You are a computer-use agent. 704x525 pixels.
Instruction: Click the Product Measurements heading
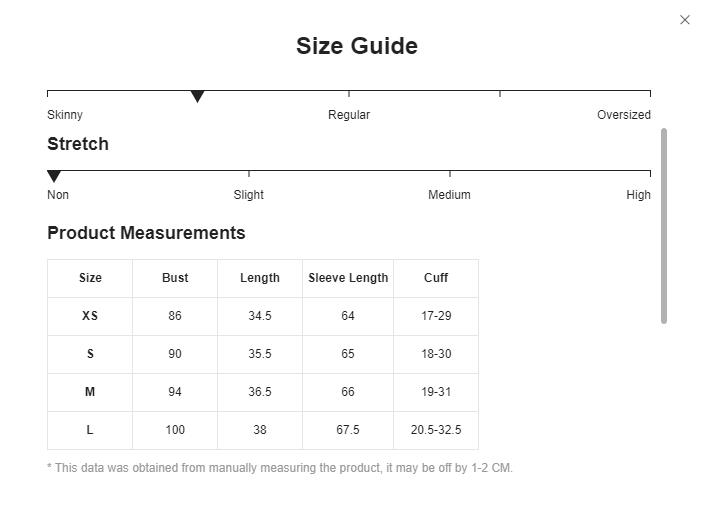point(146,233)
